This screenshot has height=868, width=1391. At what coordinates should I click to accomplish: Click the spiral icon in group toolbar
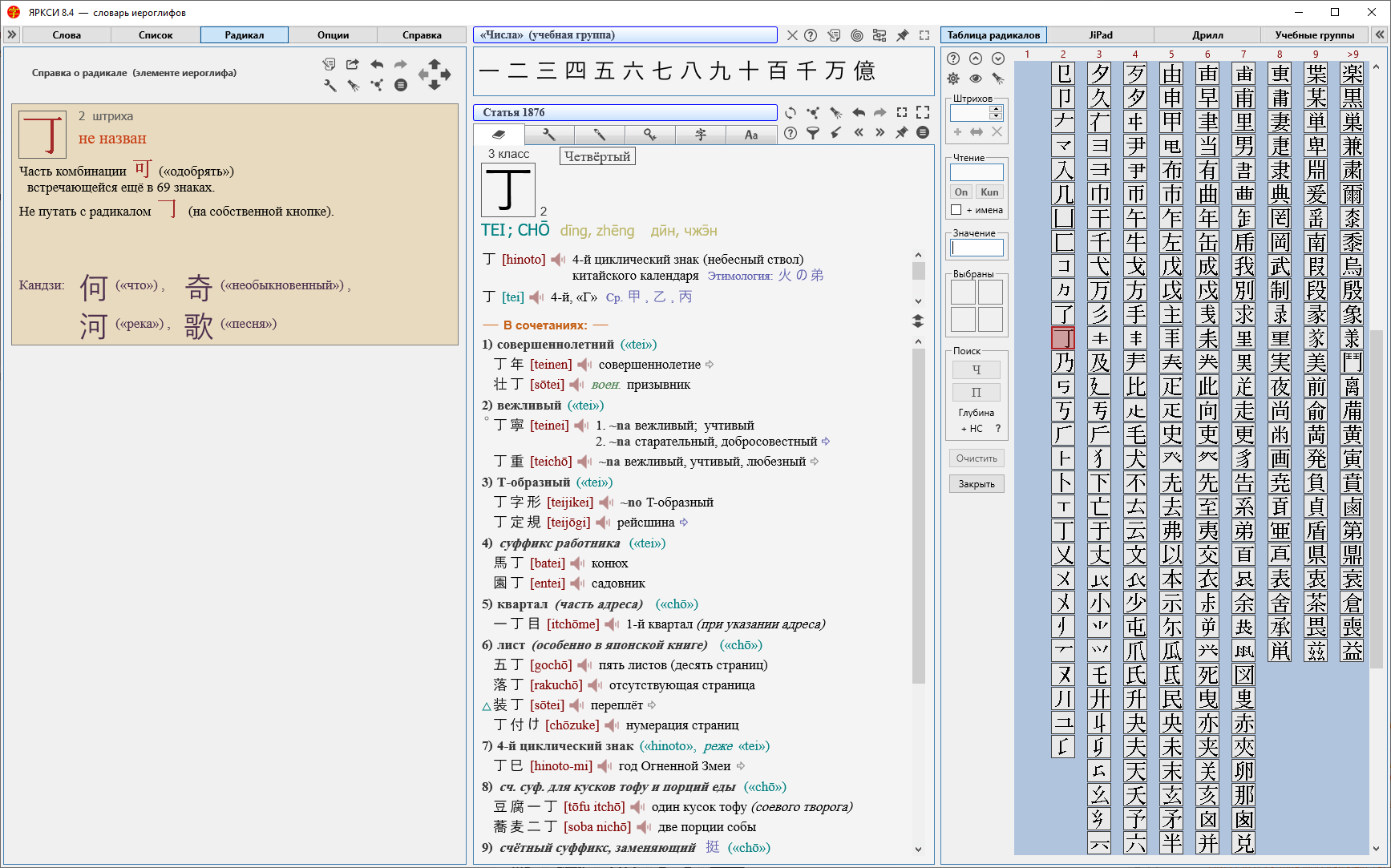click(857, 35)
